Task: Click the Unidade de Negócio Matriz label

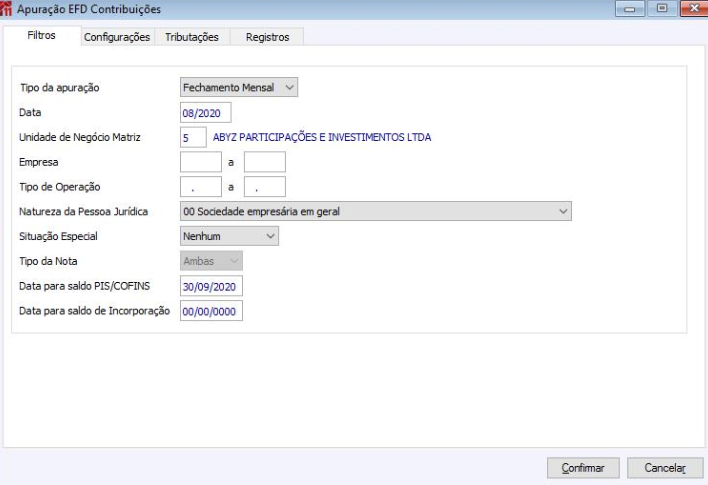Action: point(80,137)
